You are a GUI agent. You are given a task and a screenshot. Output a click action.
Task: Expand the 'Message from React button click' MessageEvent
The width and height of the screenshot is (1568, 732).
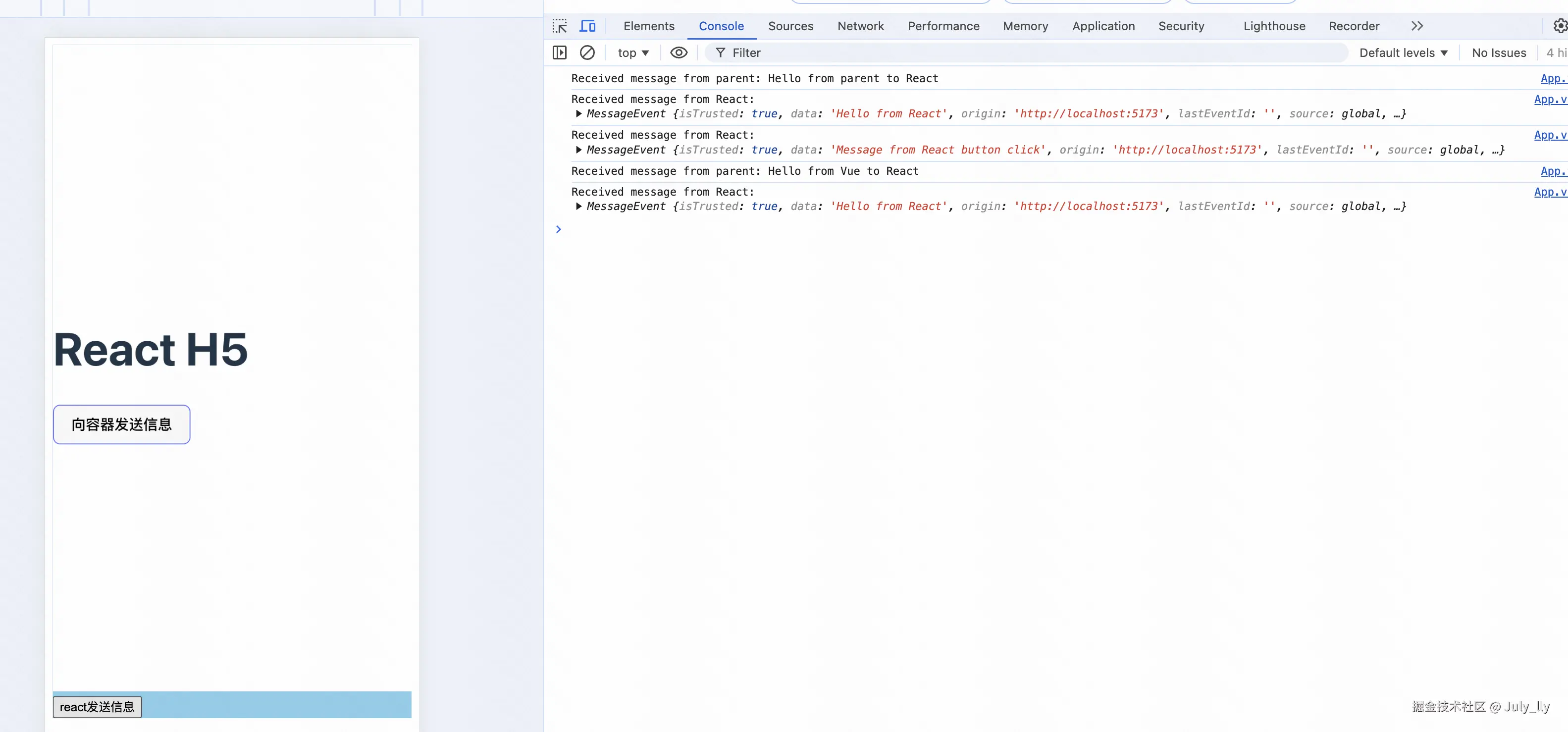[579, 150]
